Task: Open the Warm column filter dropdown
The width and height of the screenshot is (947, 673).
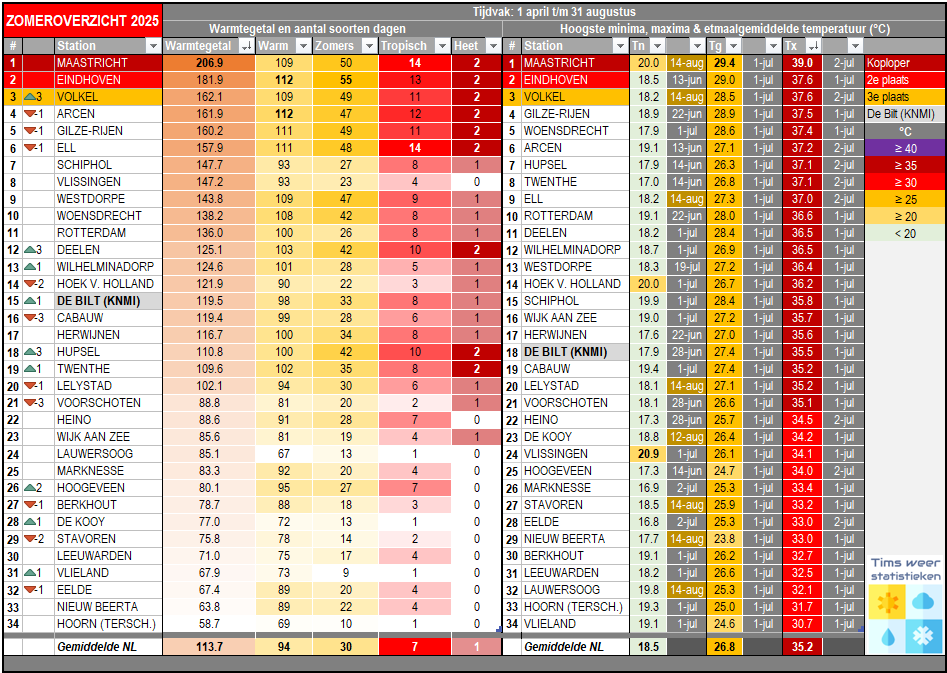Action: click(303, 46)
